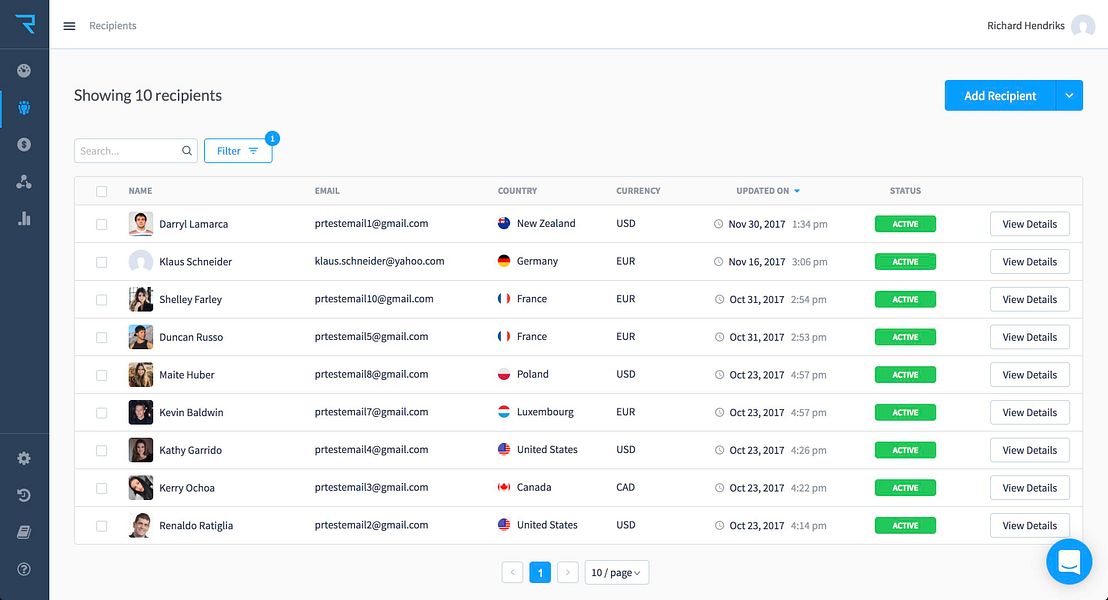Viewport: 1108px width, 600px height.
Task: View Details for Darryl Lamarca
Action: click(1030, 224)
